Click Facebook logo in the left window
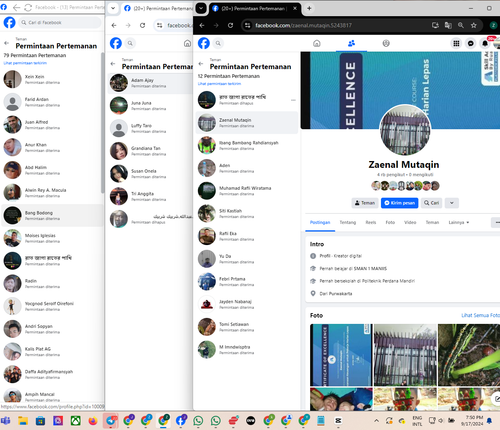 click(9, 23)
